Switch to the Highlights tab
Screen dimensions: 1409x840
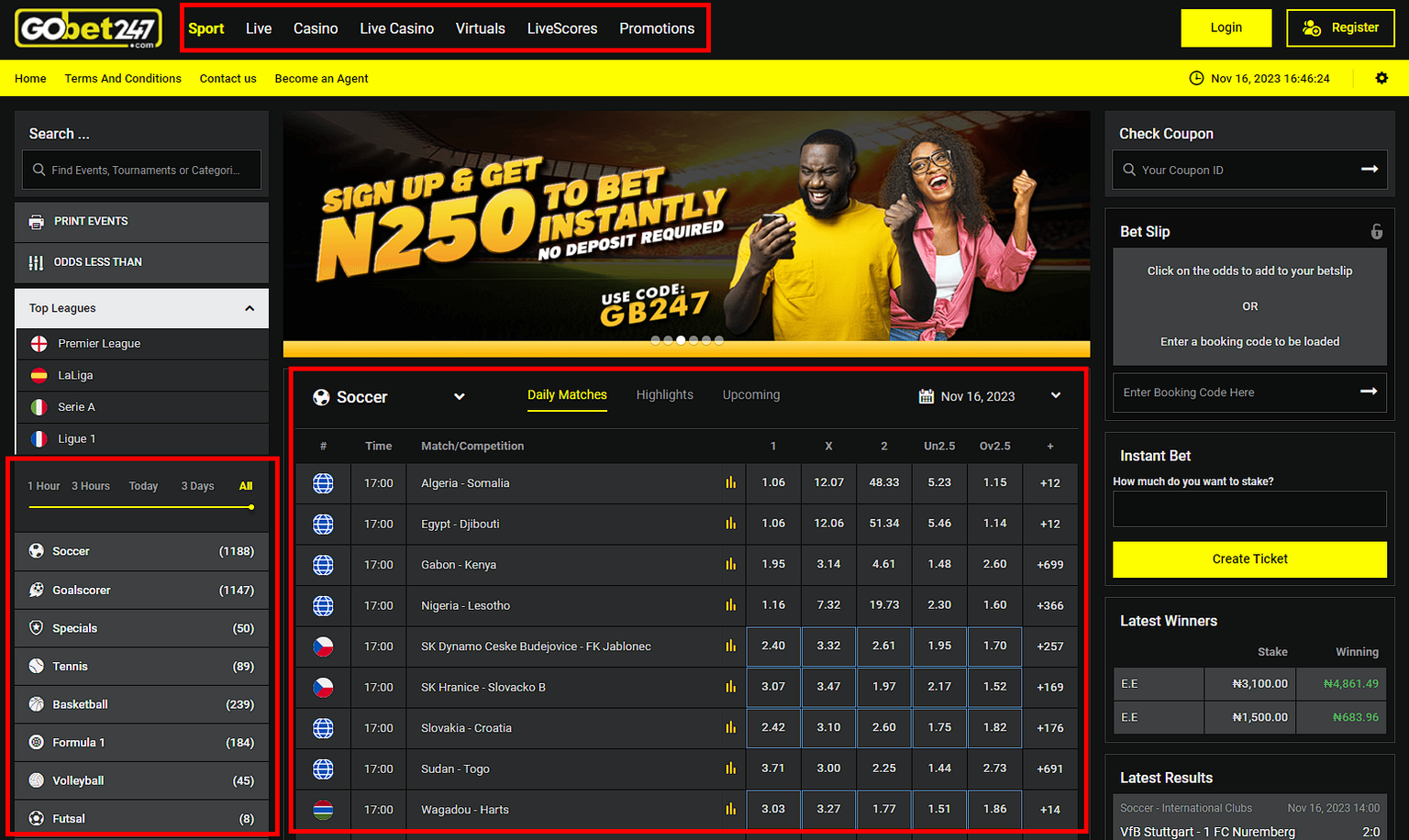[664, 394]
